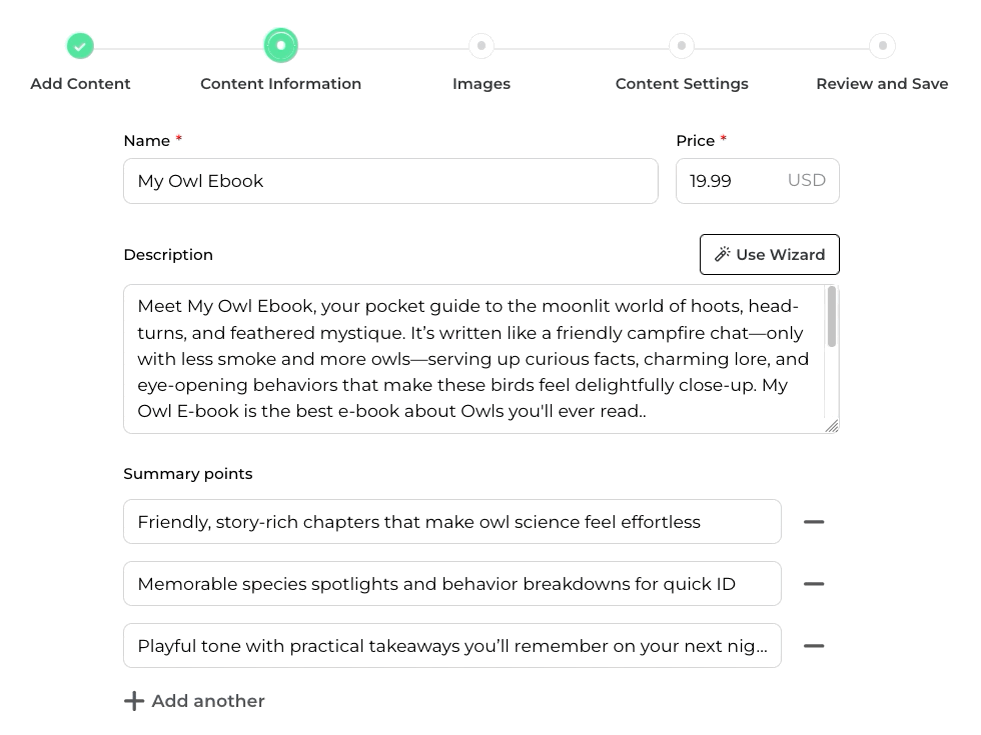This screenshot has width=981, height=735.
Task: Delete the 'Memorable species spotlights' summary point
Action: point(814,584)
